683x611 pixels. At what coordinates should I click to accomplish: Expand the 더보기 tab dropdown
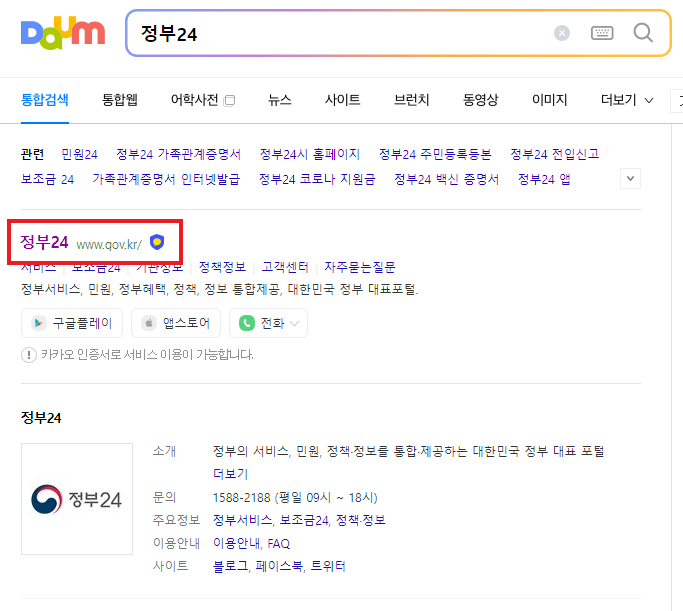(x=627, y=100)
